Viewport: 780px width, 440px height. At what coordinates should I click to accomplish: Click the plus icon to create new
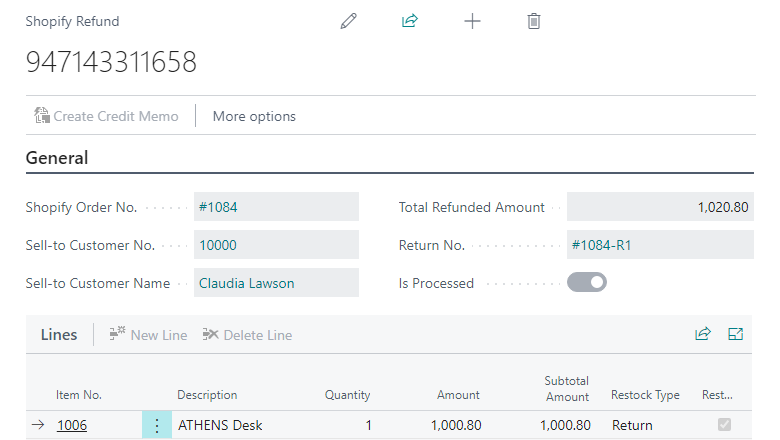(472, 21)
